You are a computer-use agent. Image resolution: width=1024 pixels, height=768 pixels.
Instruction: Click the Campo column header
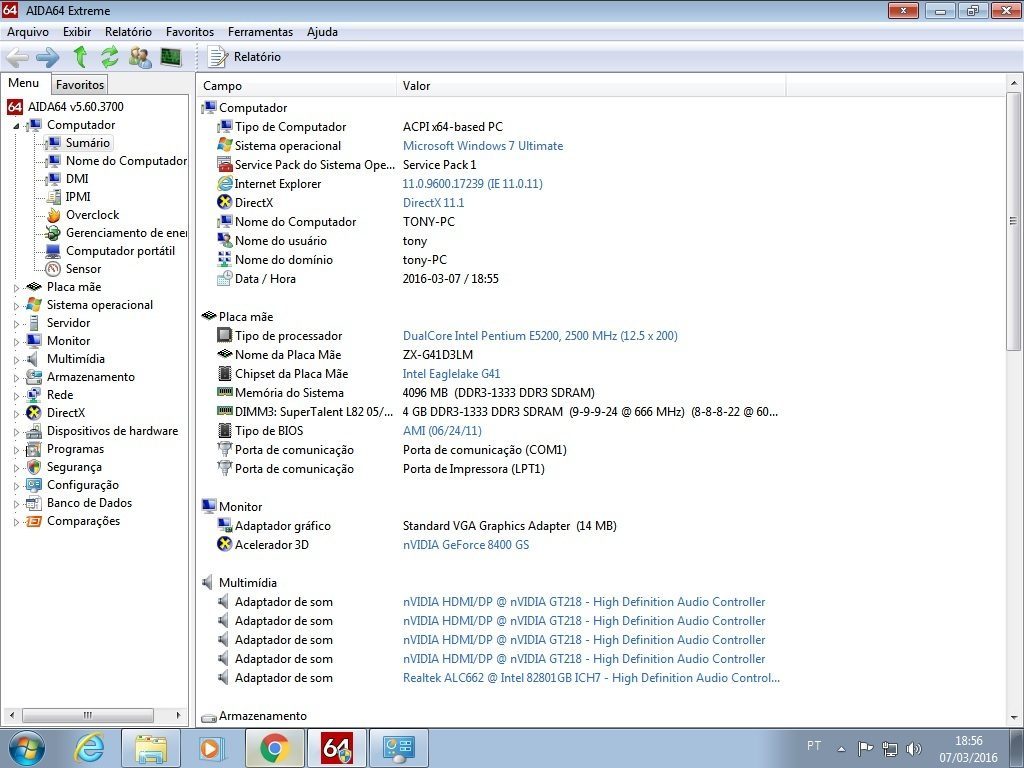coord(296,86)
